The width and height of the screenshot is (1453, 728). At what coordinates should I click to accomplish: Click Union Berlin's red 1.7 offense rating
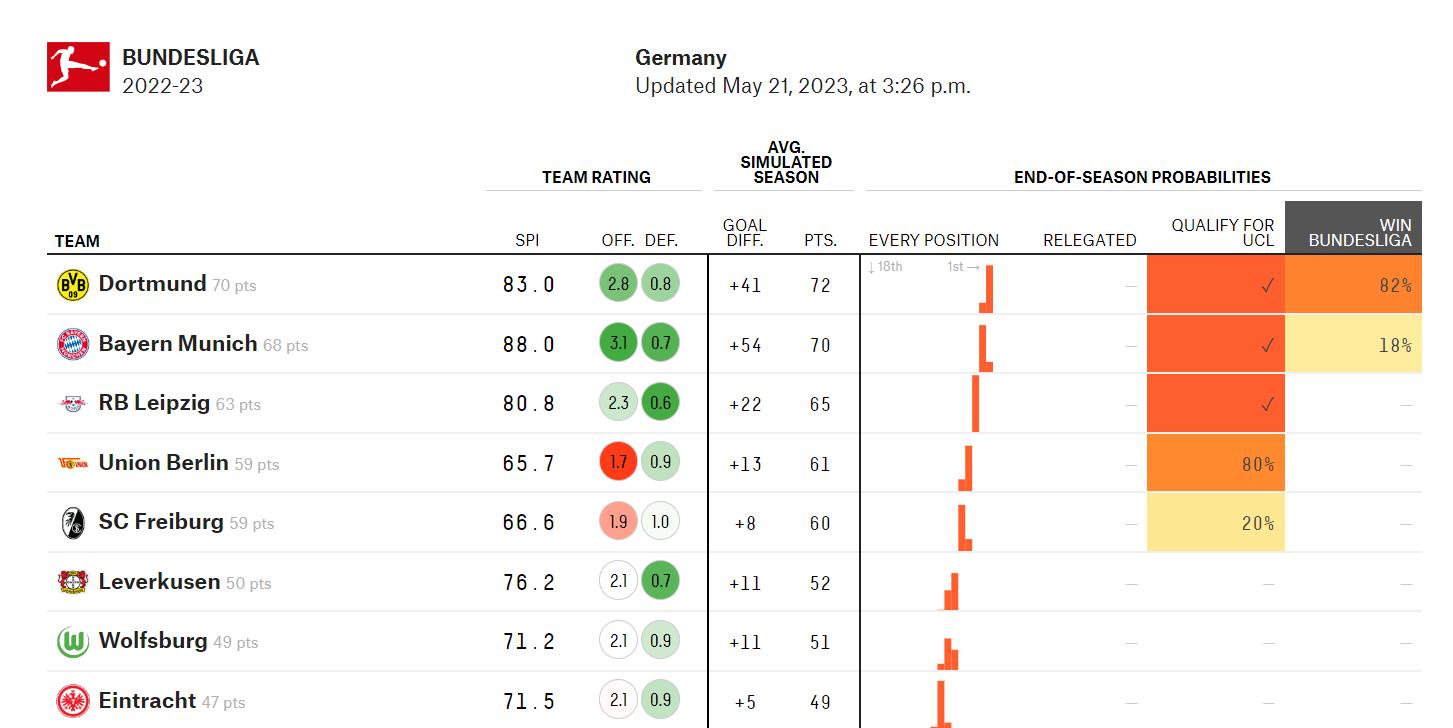pos(618,463)
